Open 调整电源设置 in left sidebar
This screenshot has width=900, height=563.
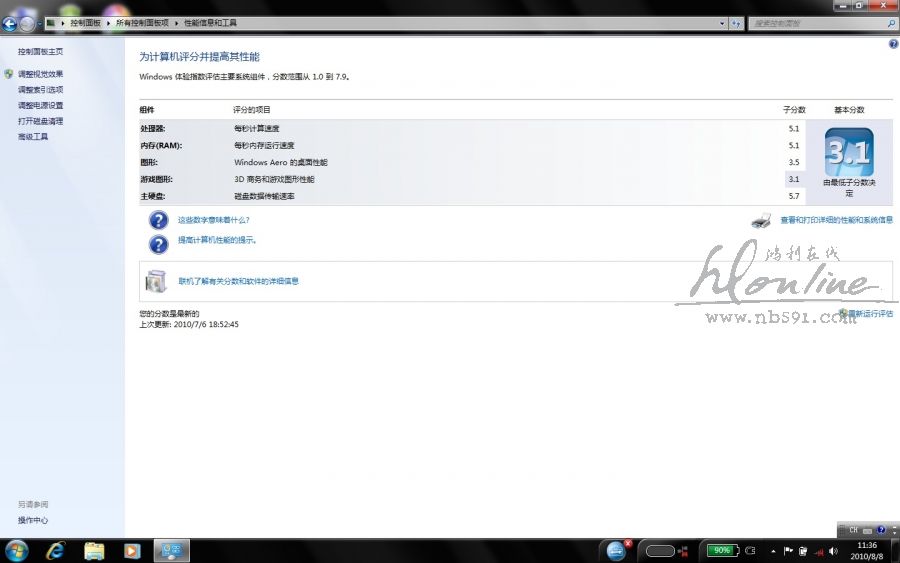coord(40,105)
